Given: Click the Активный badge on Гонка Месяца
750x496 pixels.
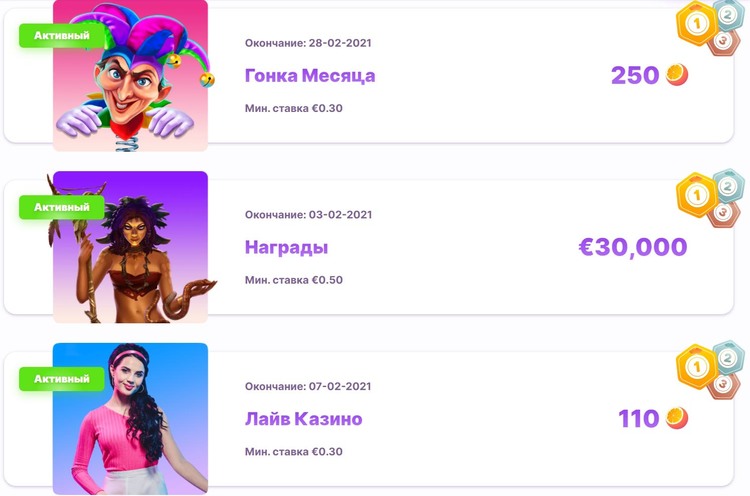Looking at the screenshot, I should (x=62, y=36).
